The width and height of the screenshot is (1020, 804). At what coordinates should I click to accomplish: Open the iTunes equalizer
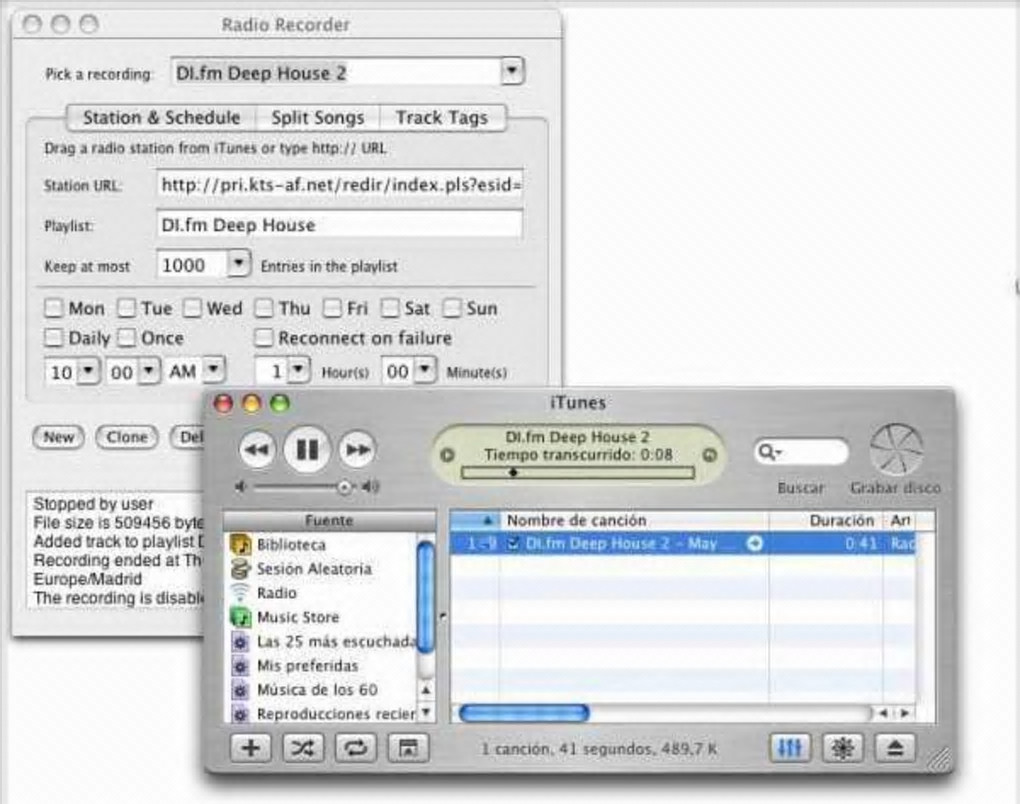790,748
